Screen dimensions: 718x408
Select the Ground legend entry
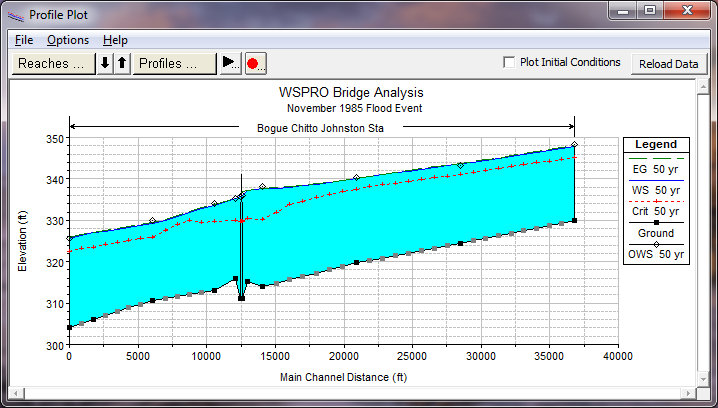[x=658, y=233]
